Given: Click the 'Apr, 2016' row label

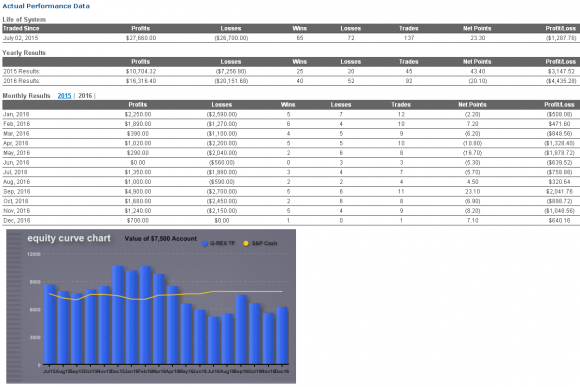Looking at the screenshot, I should tap(16, 143).
